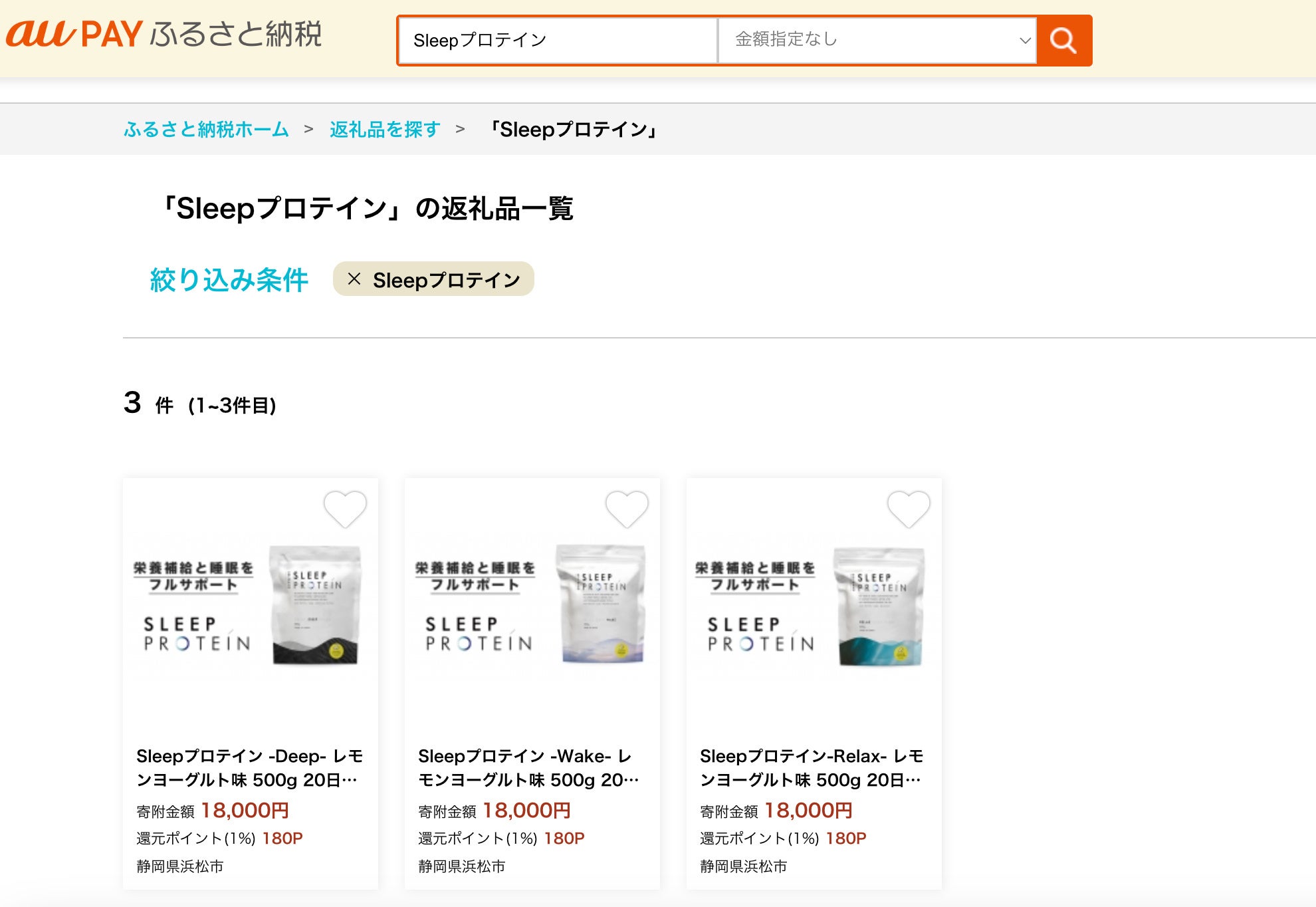Click the dropdown chevron arrow in search bar
1316x907 pixels.
(x=1025, y=41)
